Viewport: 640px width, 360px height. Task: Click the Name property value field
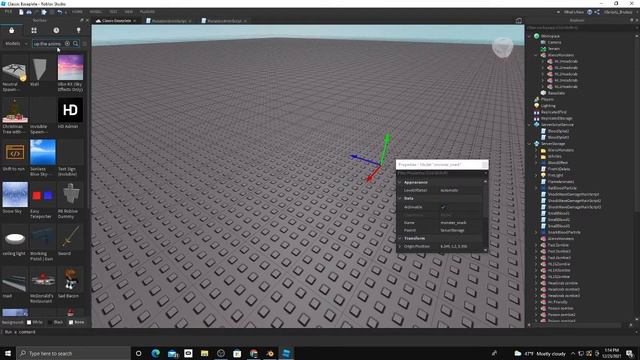(x=460, y=223)
